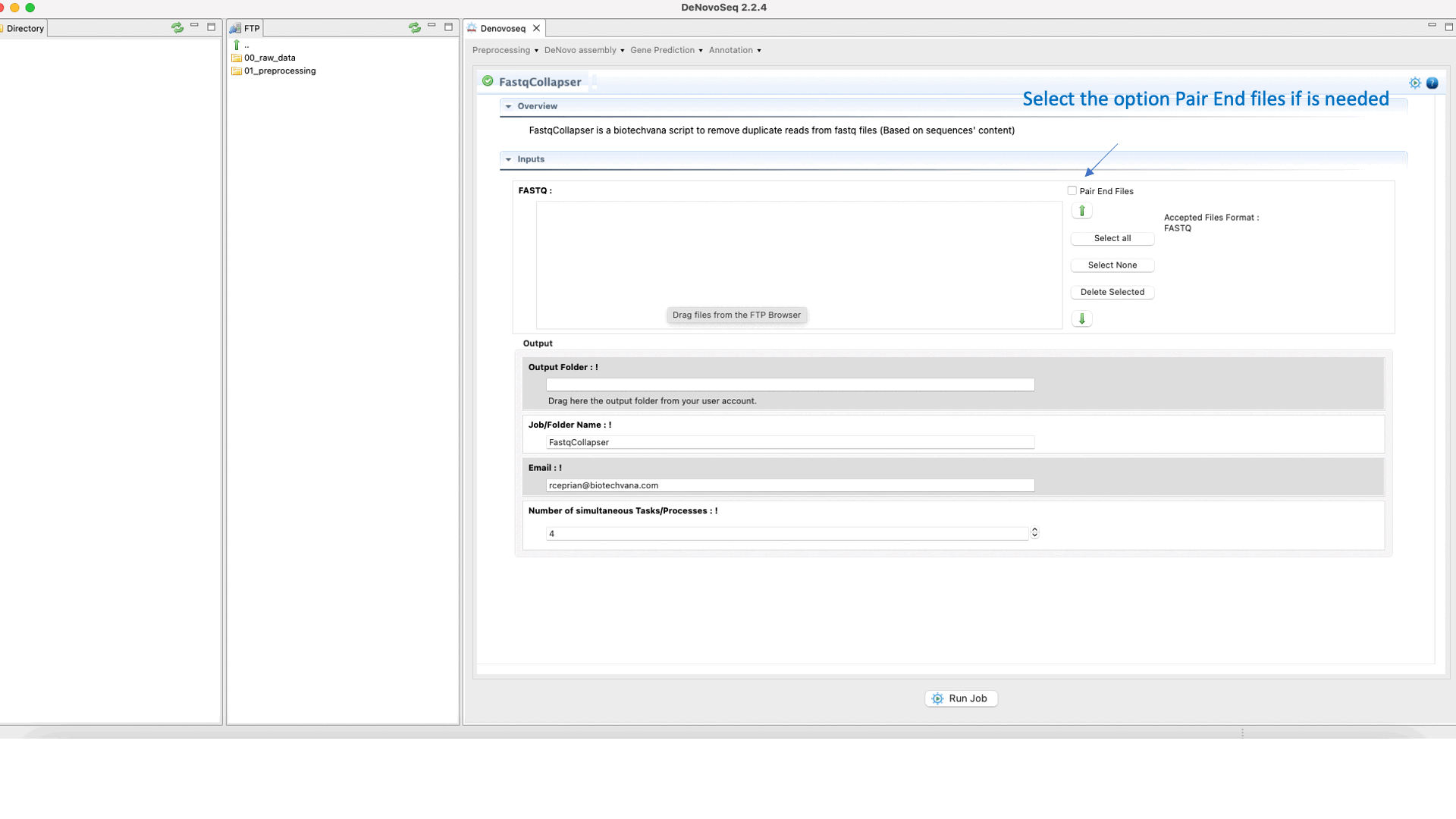Open the 00_raw_data folder
Viewport: 1456px width, 819px height.
[269, 58]
